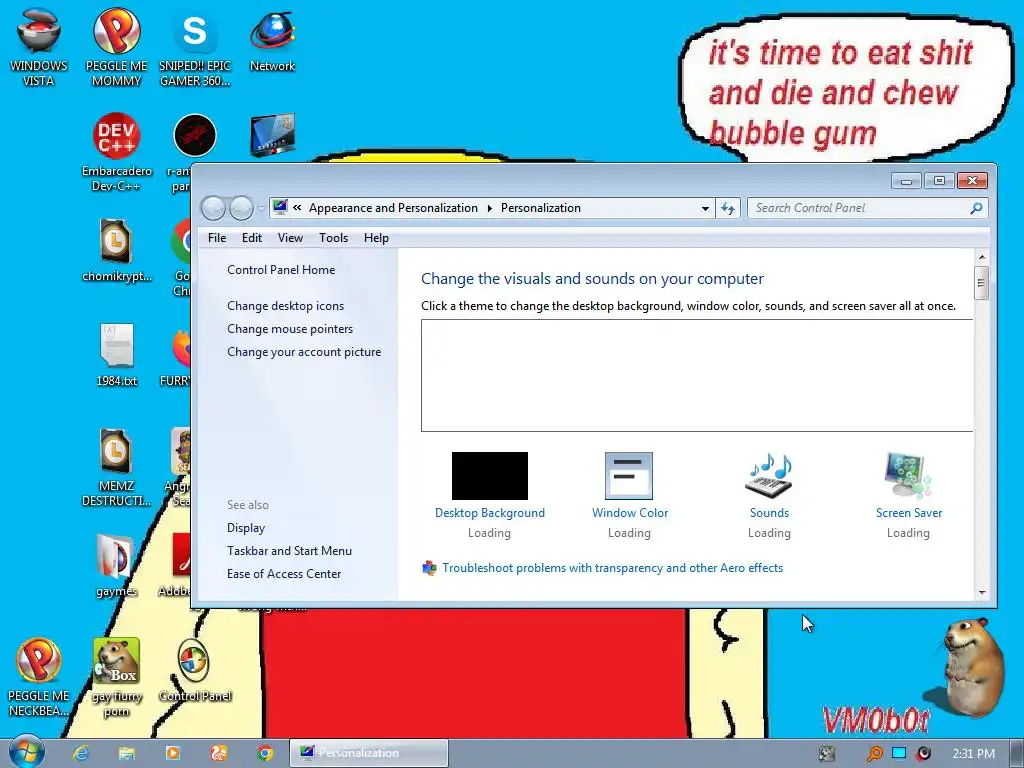Screen dimensions: 1024x768
Task: Click the search magnifier in Control Panel box
Action: 976,208
